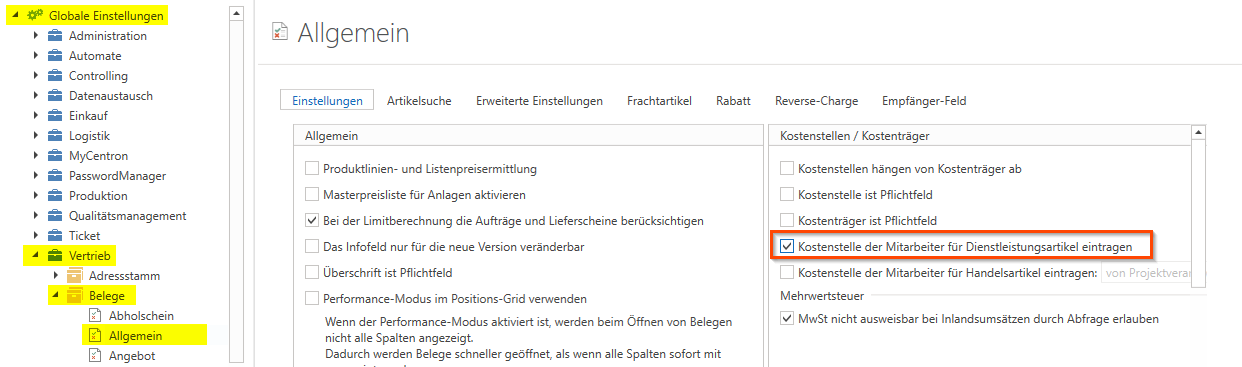Expand the Logistik node arrow
Image resolution: width=1242 pixels, height=367 pixels.
coord(36,136)
